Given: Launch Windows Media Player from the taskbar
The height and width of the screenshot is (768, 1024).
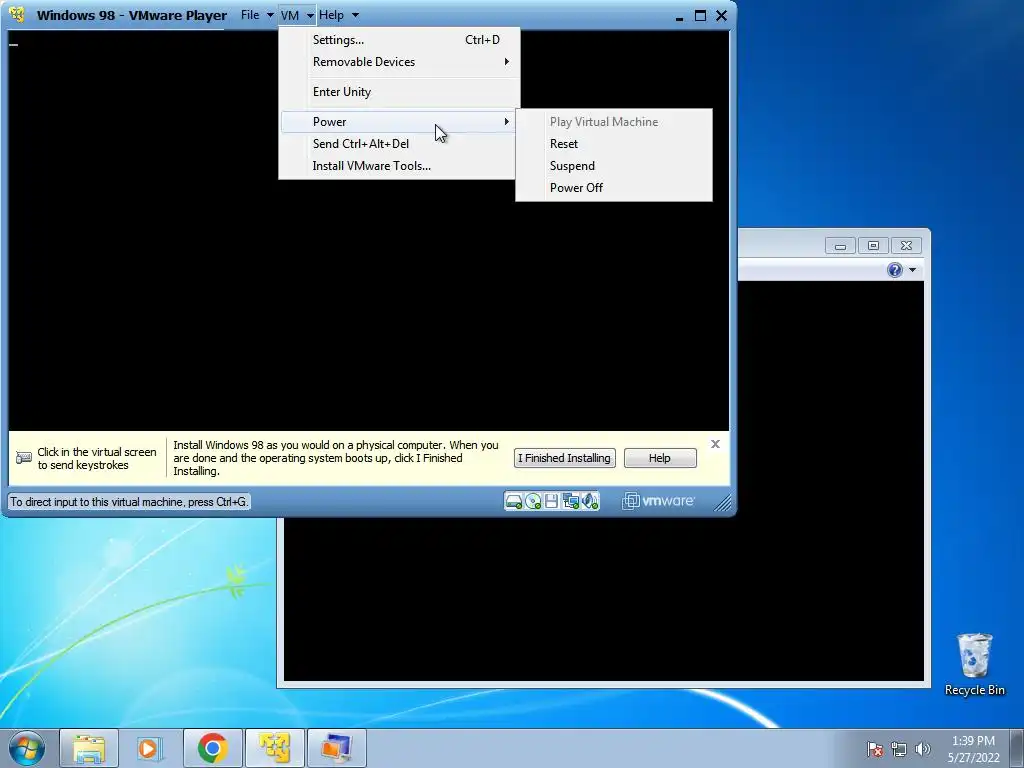Looking at the screenshot, I should pyautogui.click(x=150, y=748).
